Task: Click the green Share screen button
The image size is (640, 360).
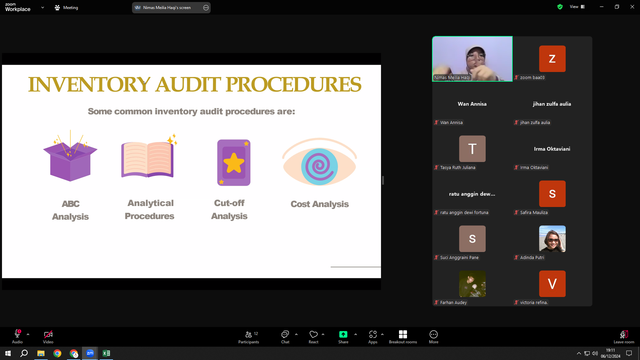Action: tap(343, 334)
